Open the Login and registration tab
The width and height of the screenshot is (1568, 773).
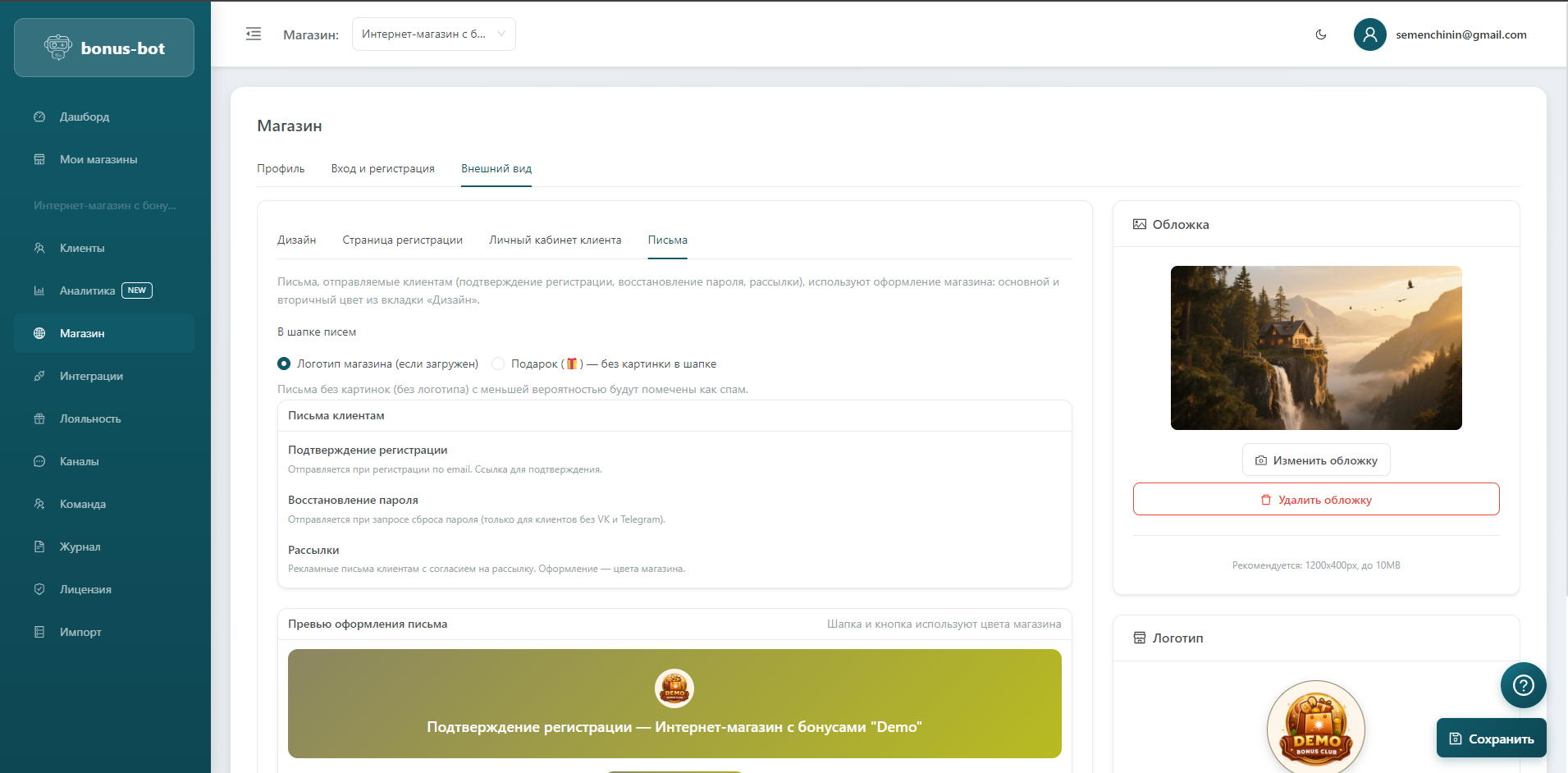click(x=382, y=168)
